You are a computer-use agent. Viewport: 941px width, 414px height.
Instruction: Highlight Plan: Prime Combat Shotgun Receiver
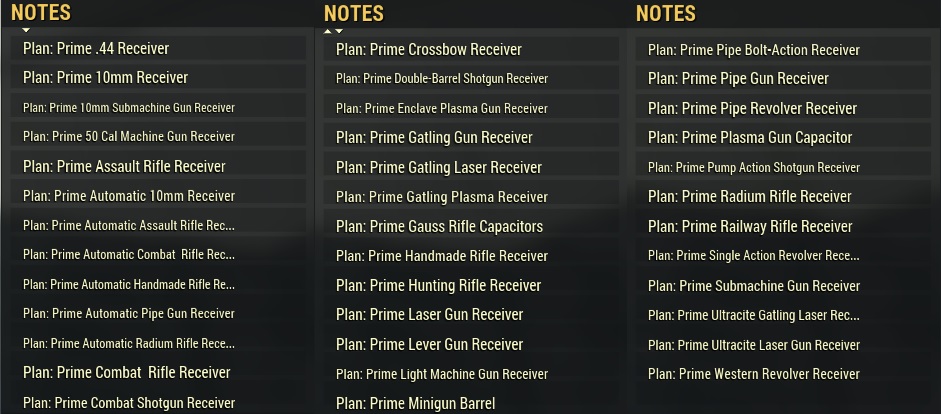(x=129, y=403)
